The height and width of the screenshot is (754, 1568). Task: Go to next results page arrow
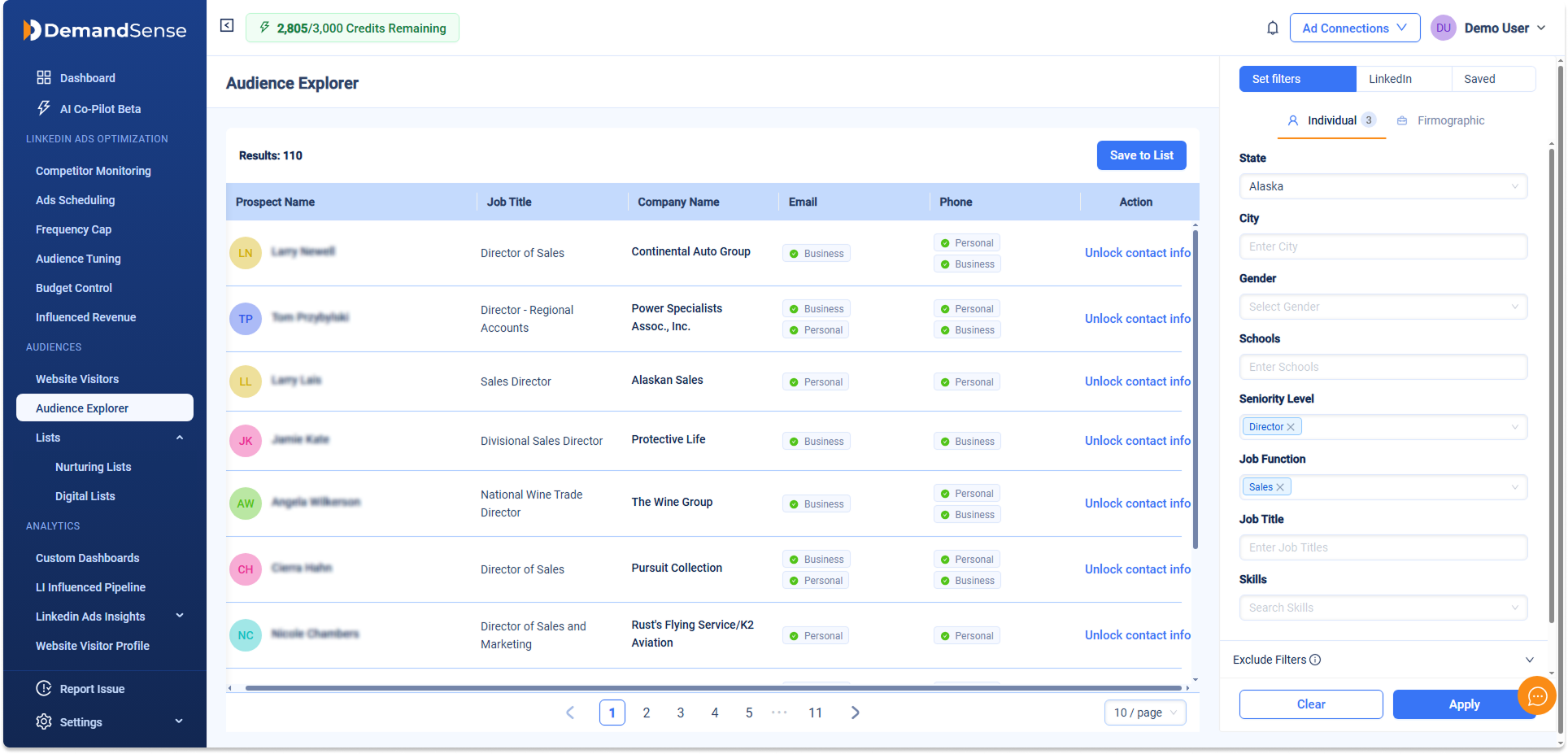pyautogui.click(x=855, y=713)
